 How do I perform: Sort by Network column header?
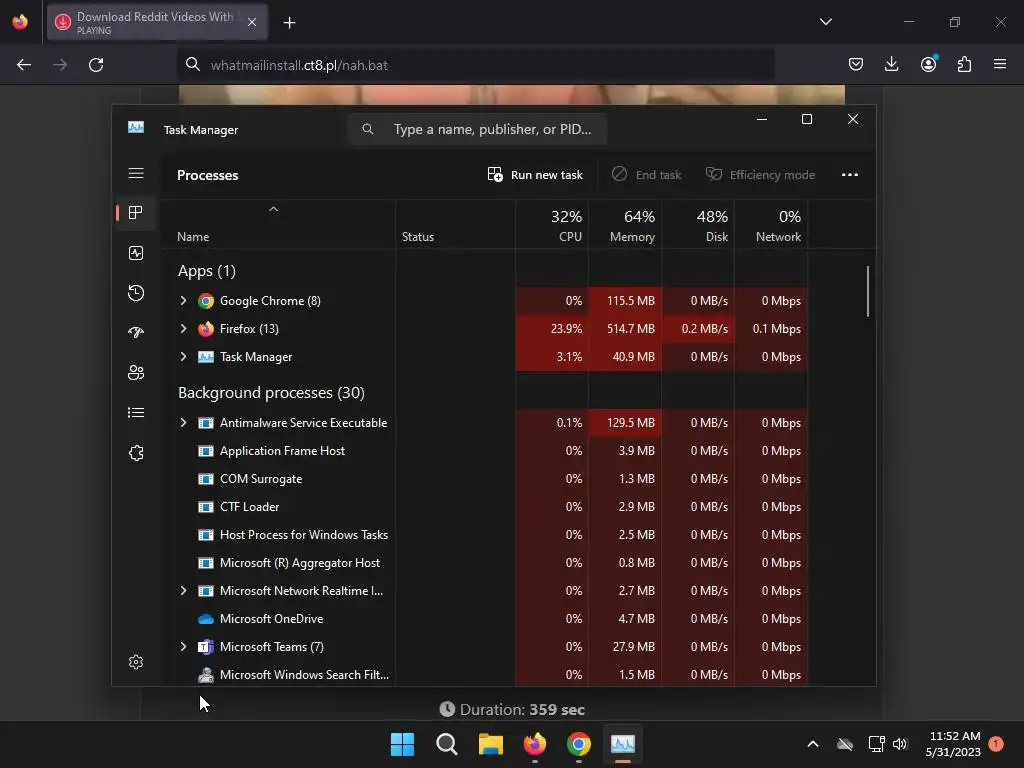pos(771,225)
